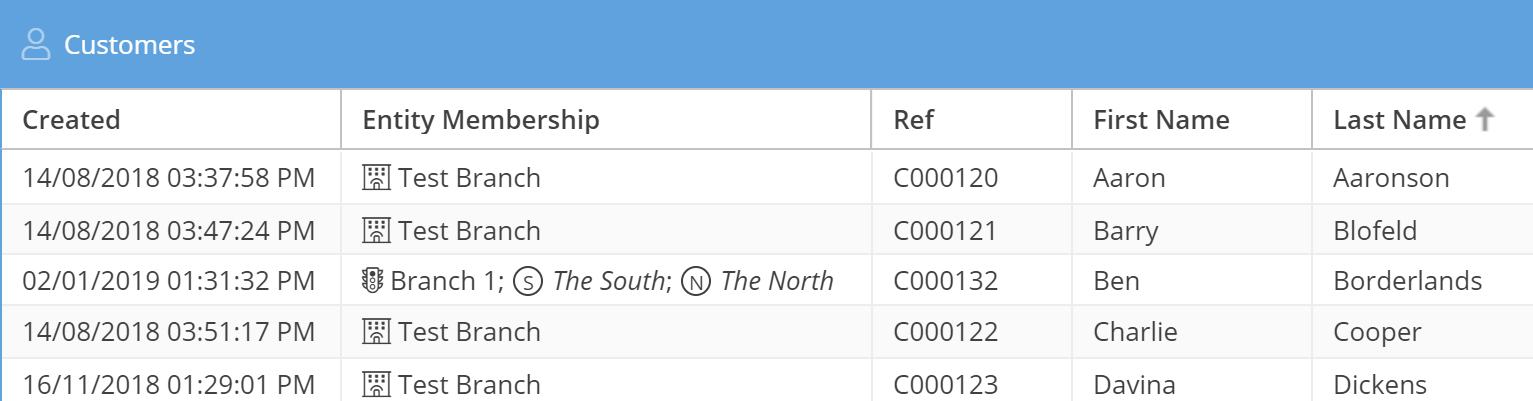Click the traffic light icon beside Branch 1

372,282
